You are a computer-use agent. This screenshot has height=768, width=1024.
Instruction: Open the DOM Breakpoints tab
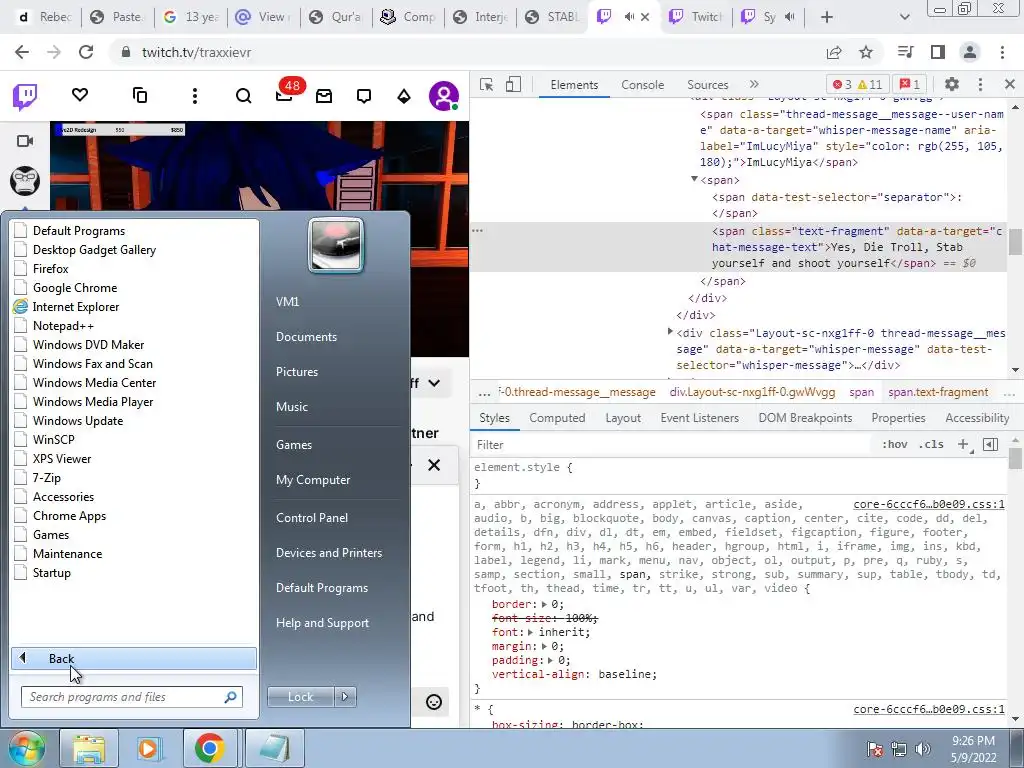click(x=805, y=418)
